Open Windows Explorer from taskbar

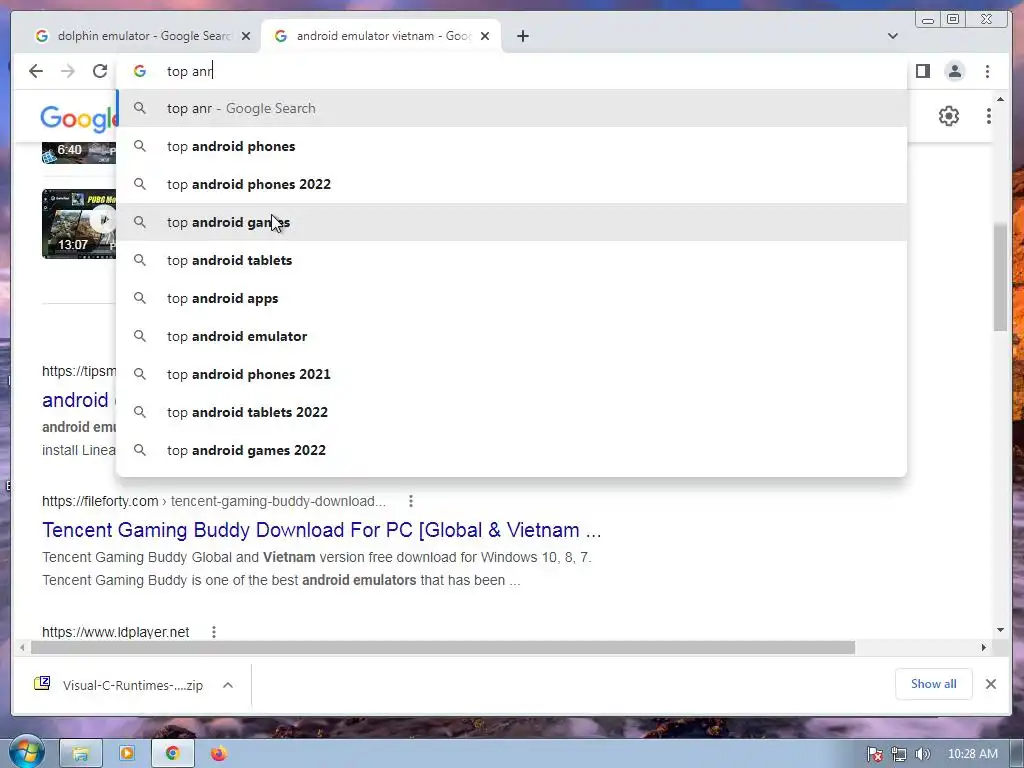pyautogui.click(x=81, y=754)
